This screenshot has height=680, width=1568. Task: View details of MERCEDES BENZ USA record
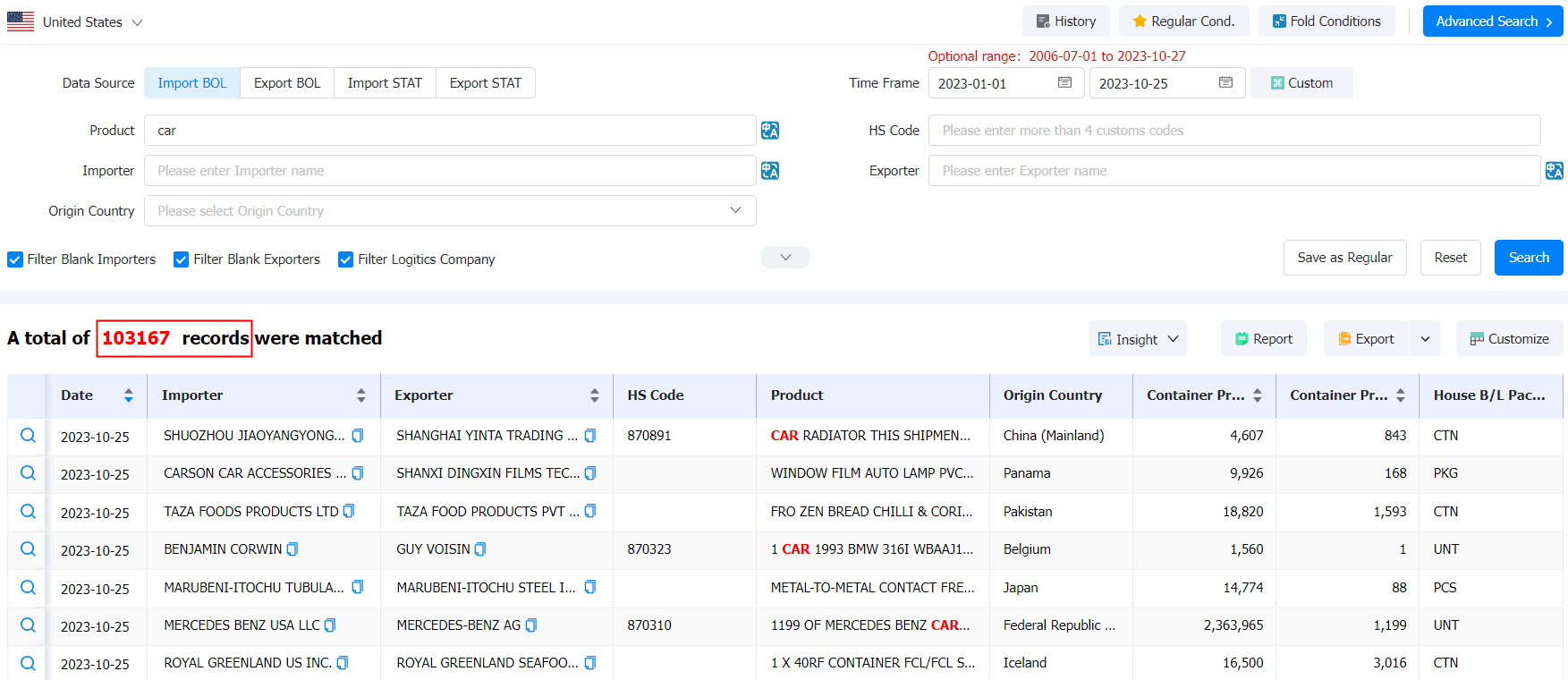[x=28, y=625]
